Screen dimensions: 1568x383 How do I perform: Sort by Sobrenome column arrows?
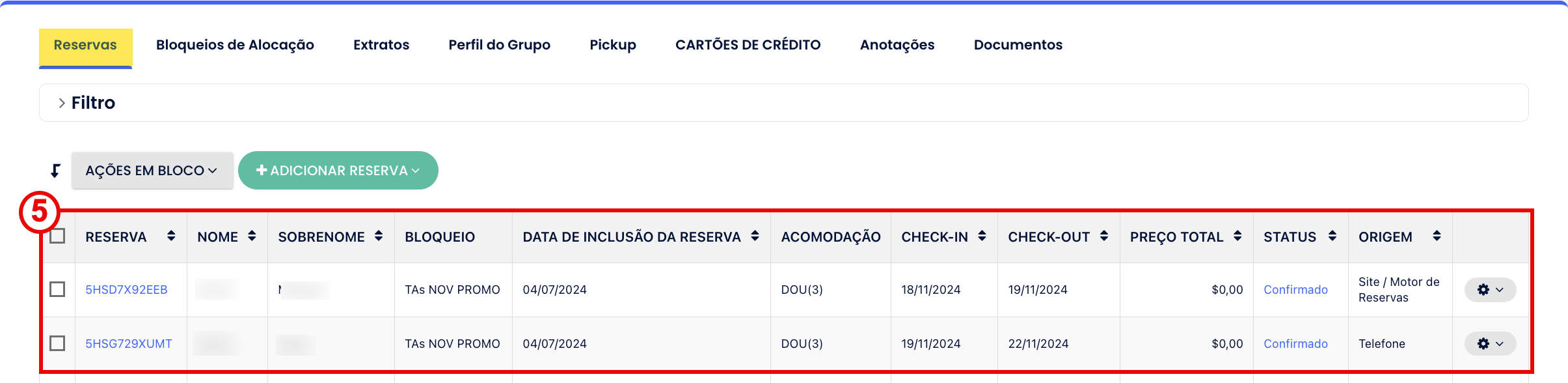coord(379,236)
